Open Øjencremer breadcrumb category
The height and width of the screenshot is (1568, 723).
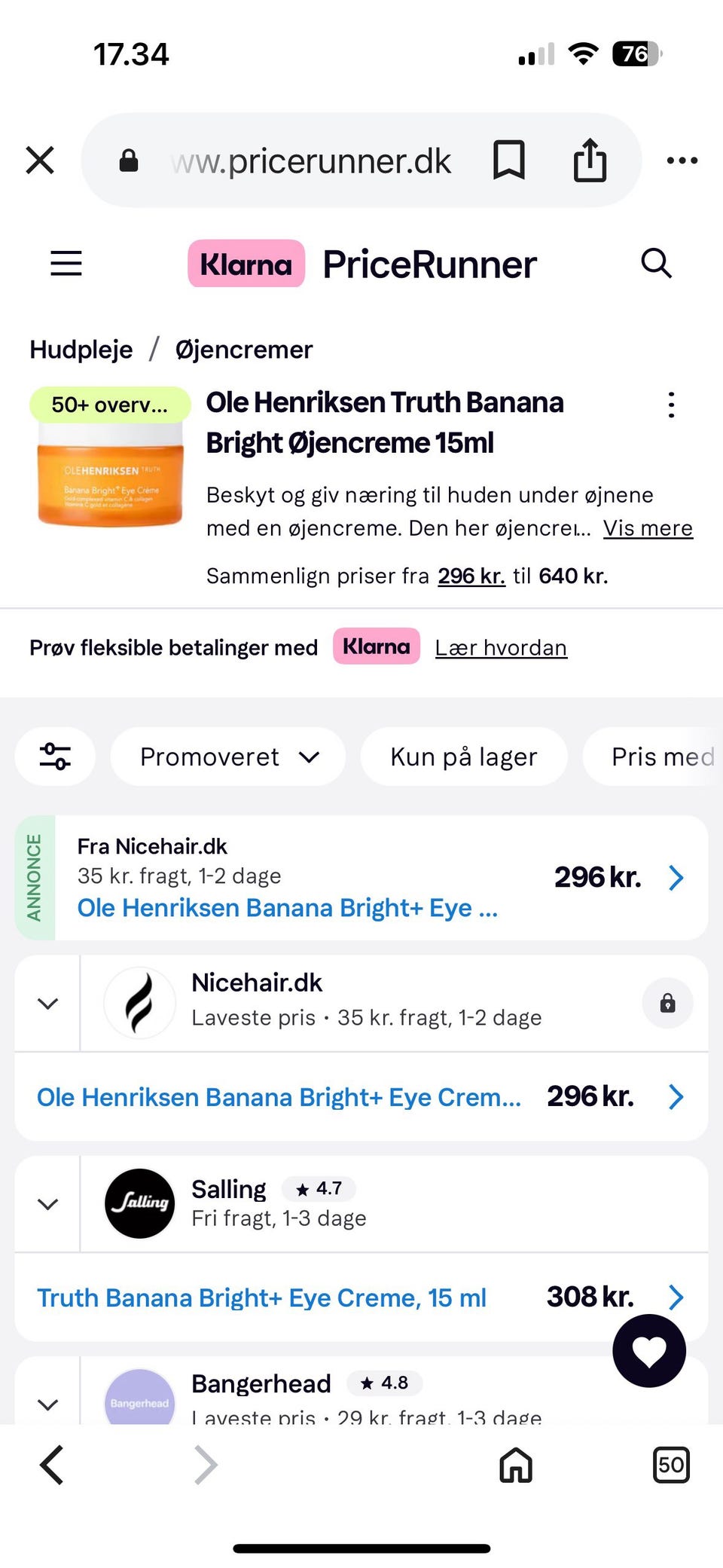(244, 350)
